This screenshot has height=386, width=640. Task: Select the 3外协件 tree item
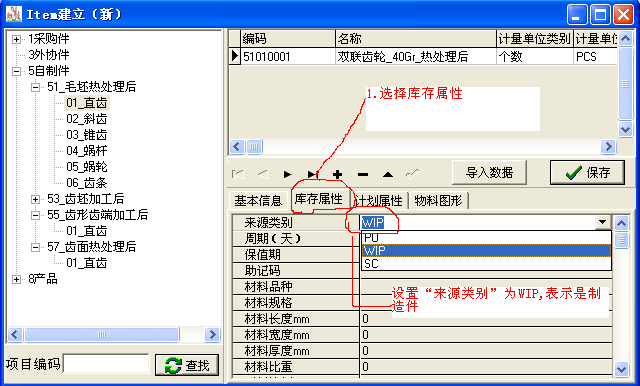click(x=49, y=55)
